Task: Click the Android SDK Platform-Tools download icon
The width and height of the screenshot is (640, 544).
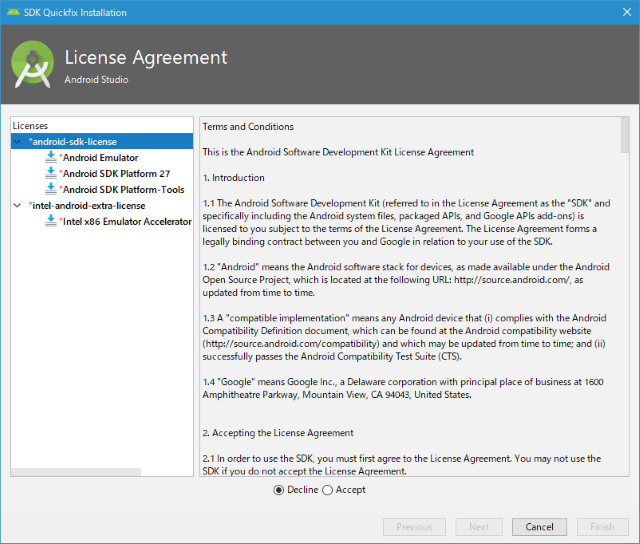Action: pyautogui.click(x=51, y=189)
